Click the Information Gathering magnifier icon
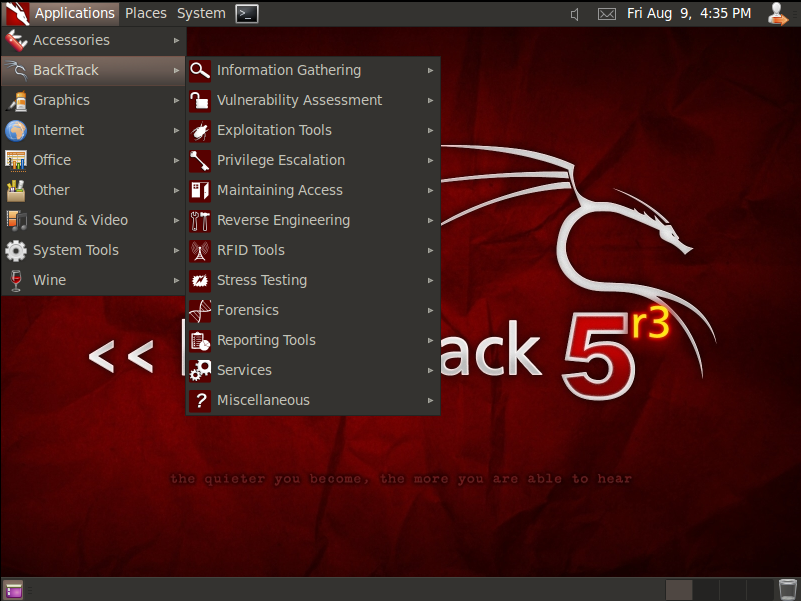This screenshot has height=601, width=801. click(200, 71)
